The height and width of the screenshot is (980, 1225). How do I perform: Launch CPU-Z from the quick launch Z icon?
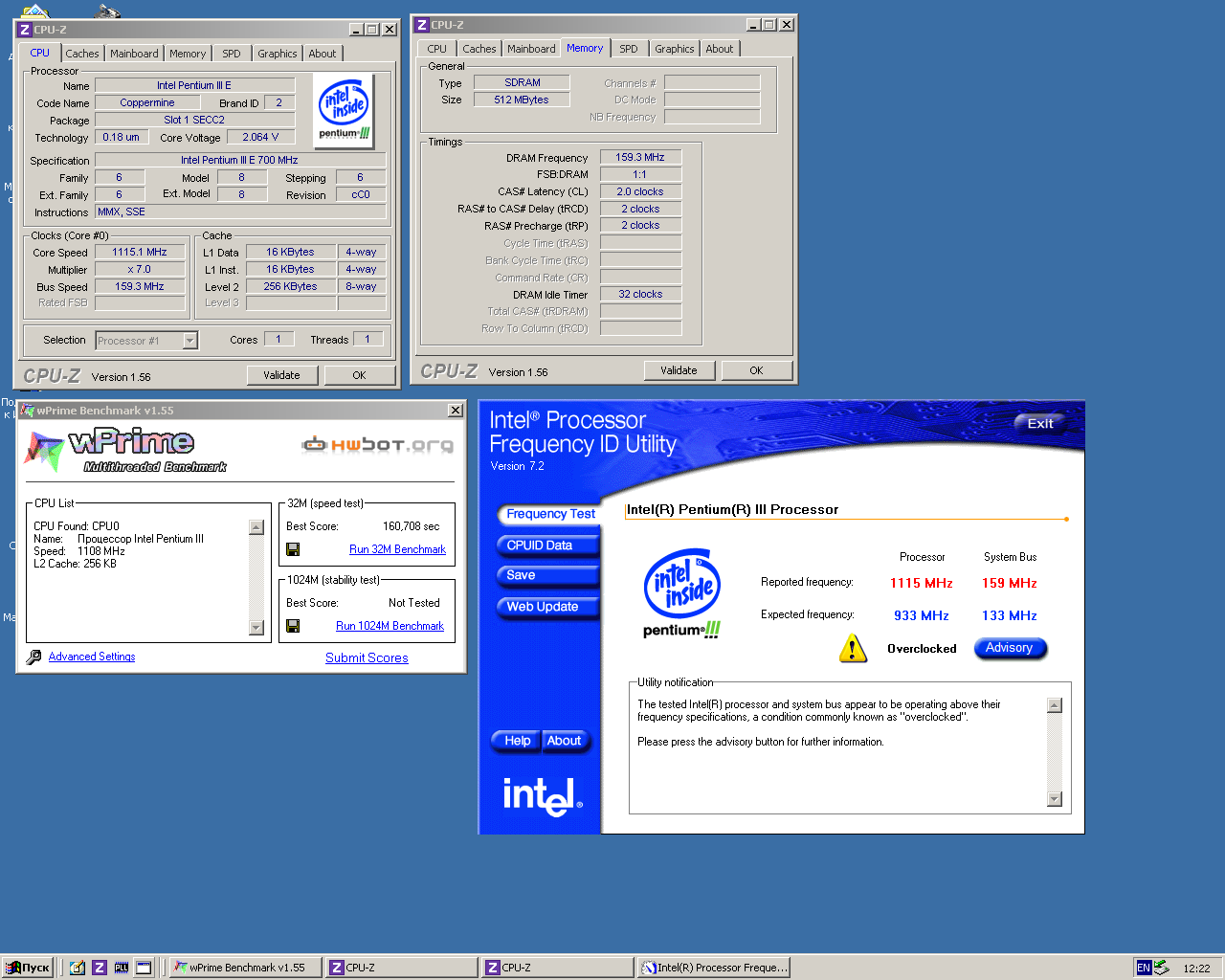pos(100,968)
